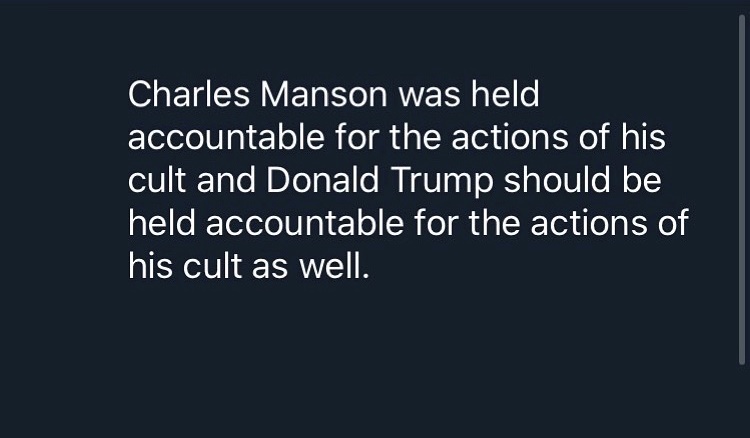Click the final word "well."
The width and height of the screenshot is (750, 438).
[334, 266]
